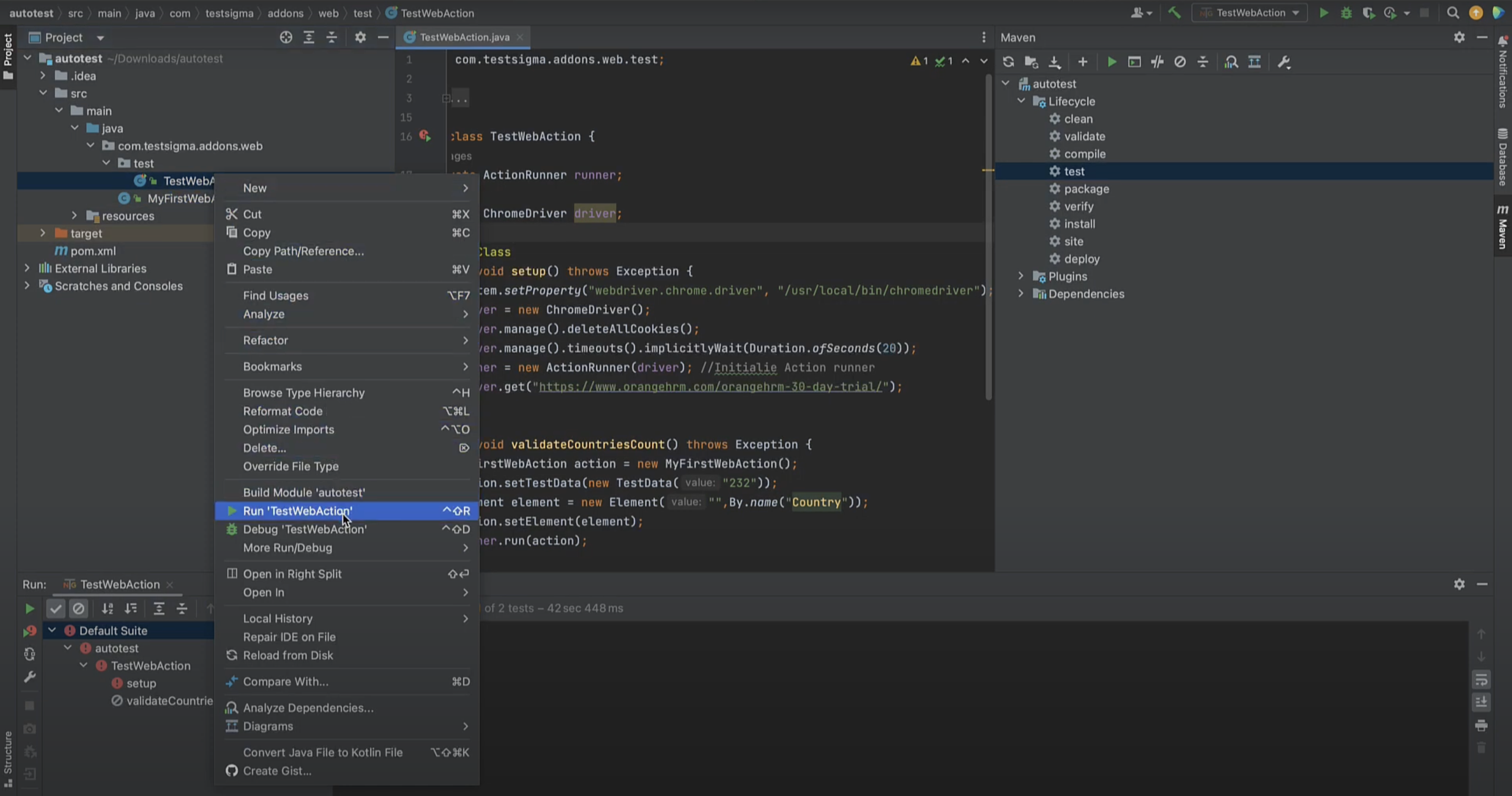Expand Maven Dependencies node
Viewport: 1512px width, 796px height.
click(x=1021, y=294)
